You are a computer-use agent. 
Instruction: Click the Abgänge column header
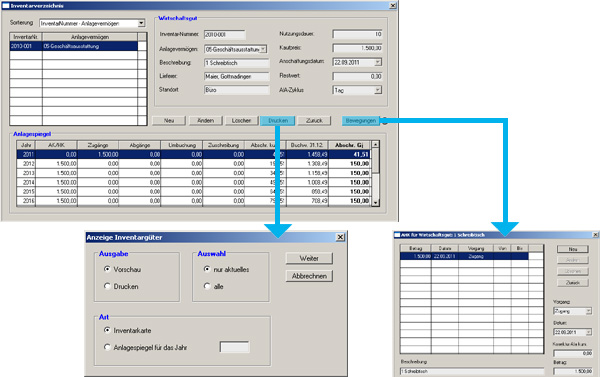click(140, 145)
